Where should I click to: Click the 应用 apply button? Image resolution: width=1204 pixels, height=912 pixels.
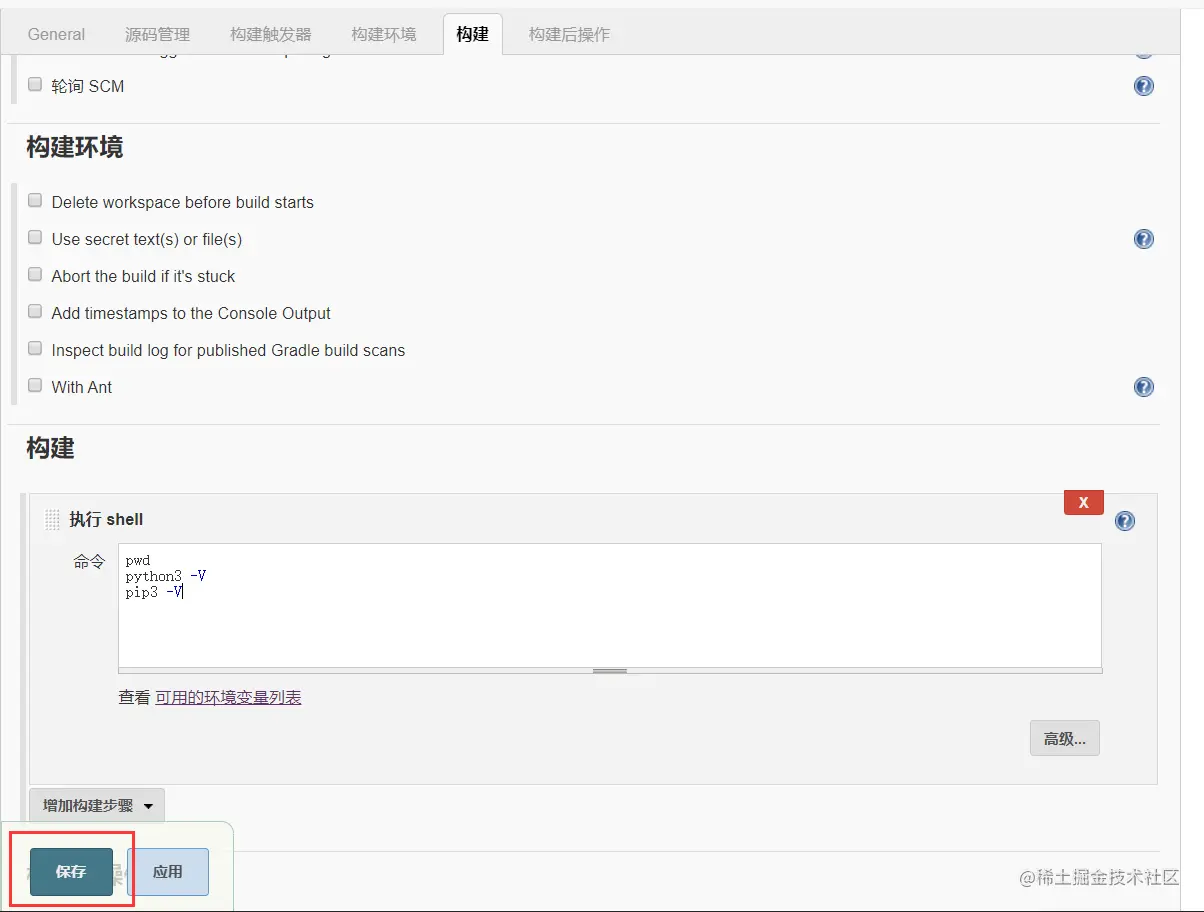(x=168, y=872)
